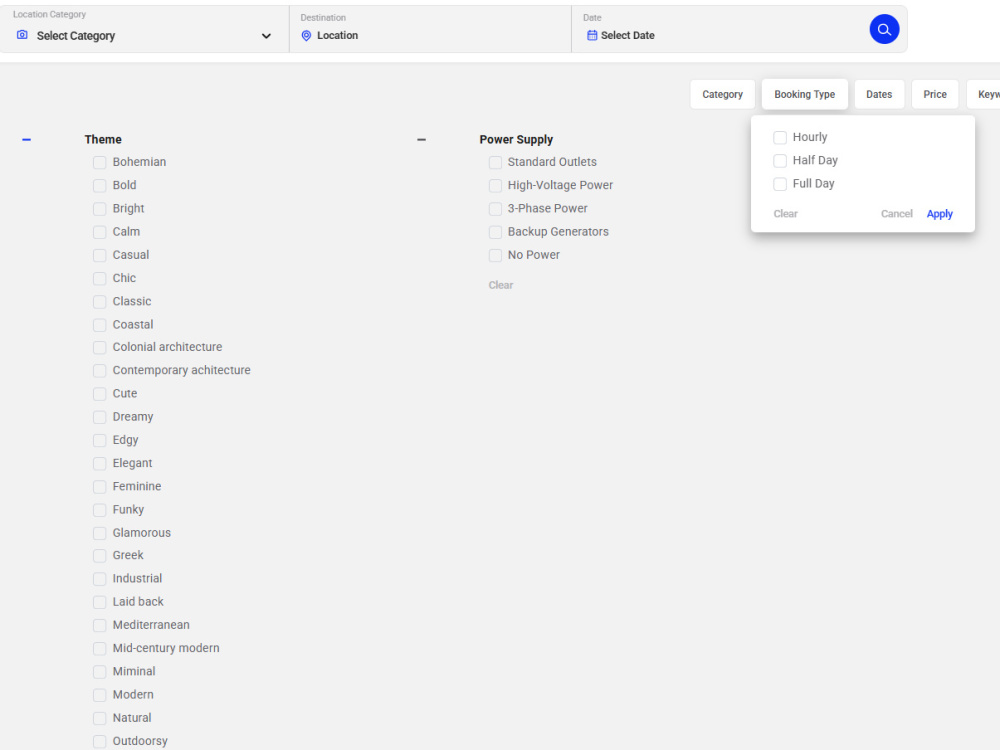Select Colonial architecture theme
Viewport: 1000px width, 750px height.
tap(99, 348)
